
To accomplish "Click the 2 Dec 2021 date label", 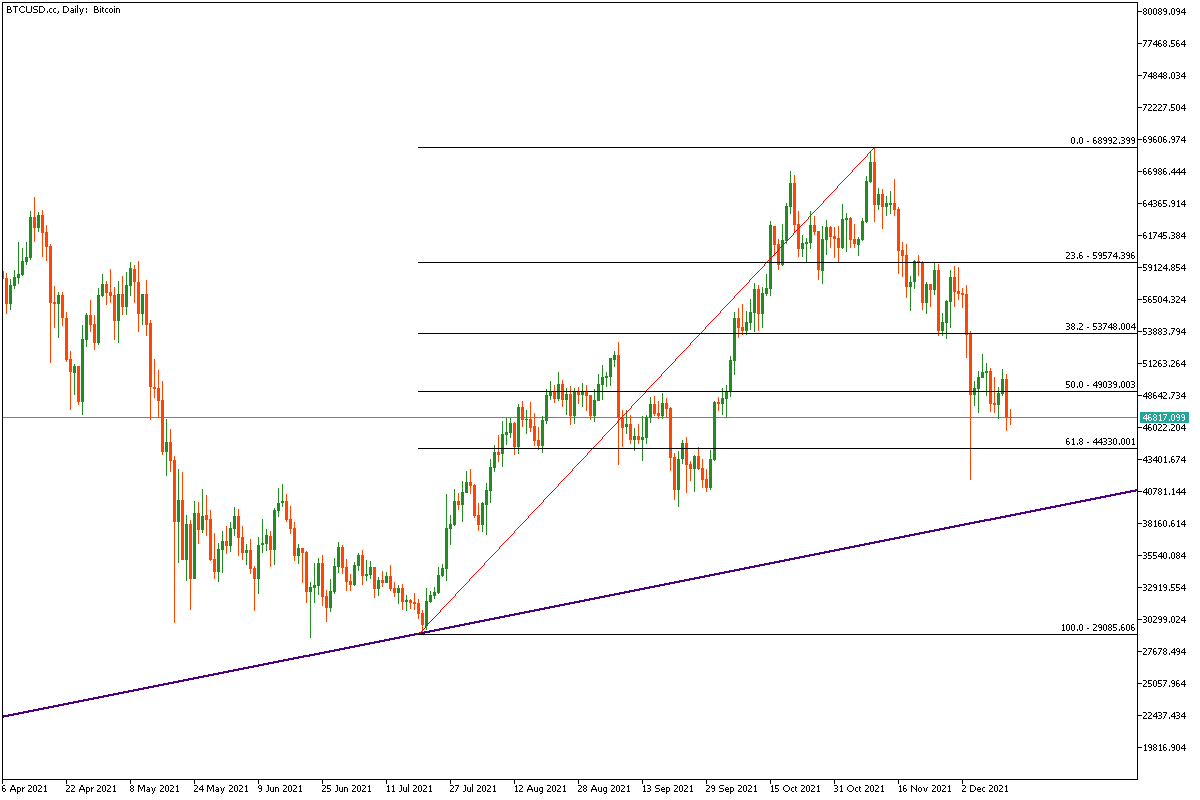I will pos(984,789).
